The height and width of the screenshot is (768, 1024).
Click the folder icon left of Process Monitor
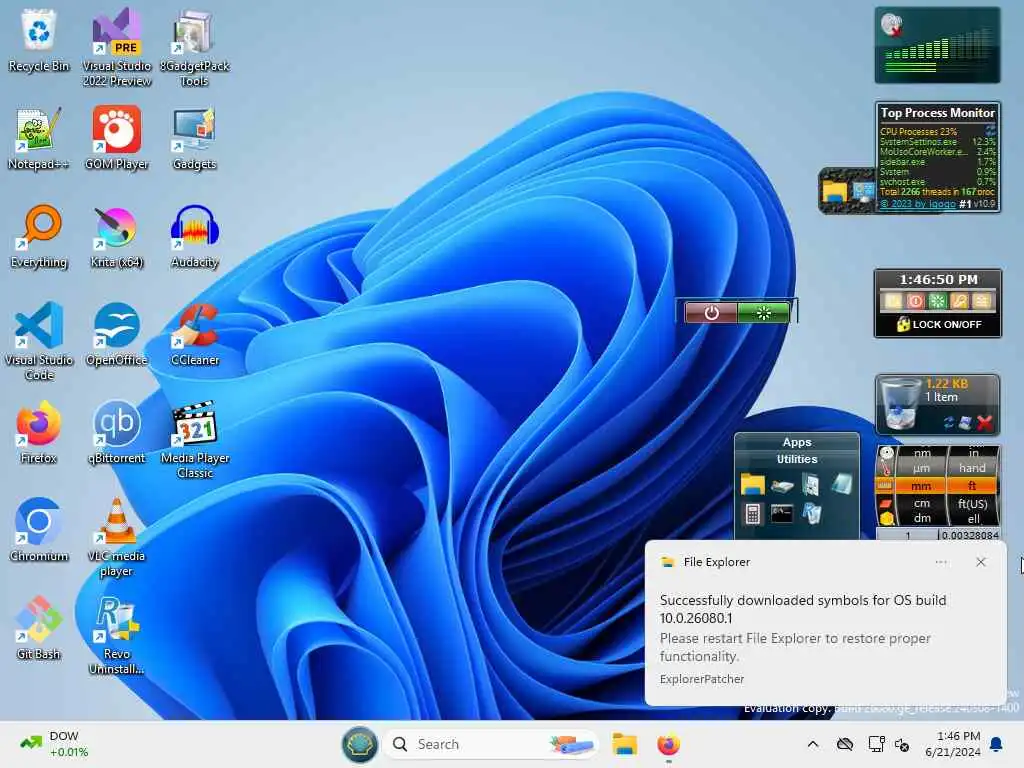[x=835, y=191]
